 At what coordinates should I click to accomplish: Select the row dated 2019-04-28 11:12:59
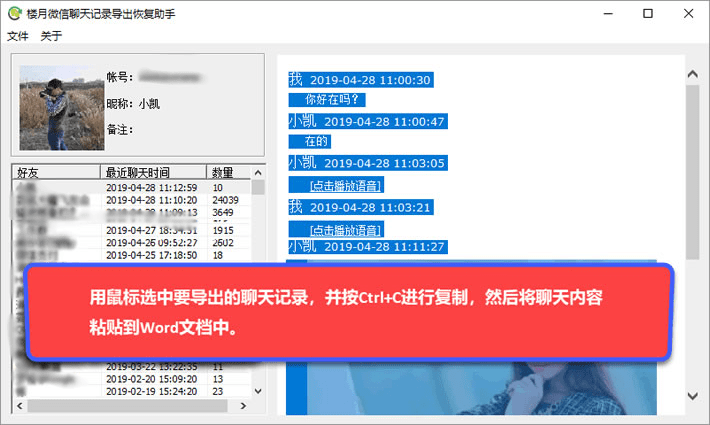pyautogui.click(x=131, y=187)
